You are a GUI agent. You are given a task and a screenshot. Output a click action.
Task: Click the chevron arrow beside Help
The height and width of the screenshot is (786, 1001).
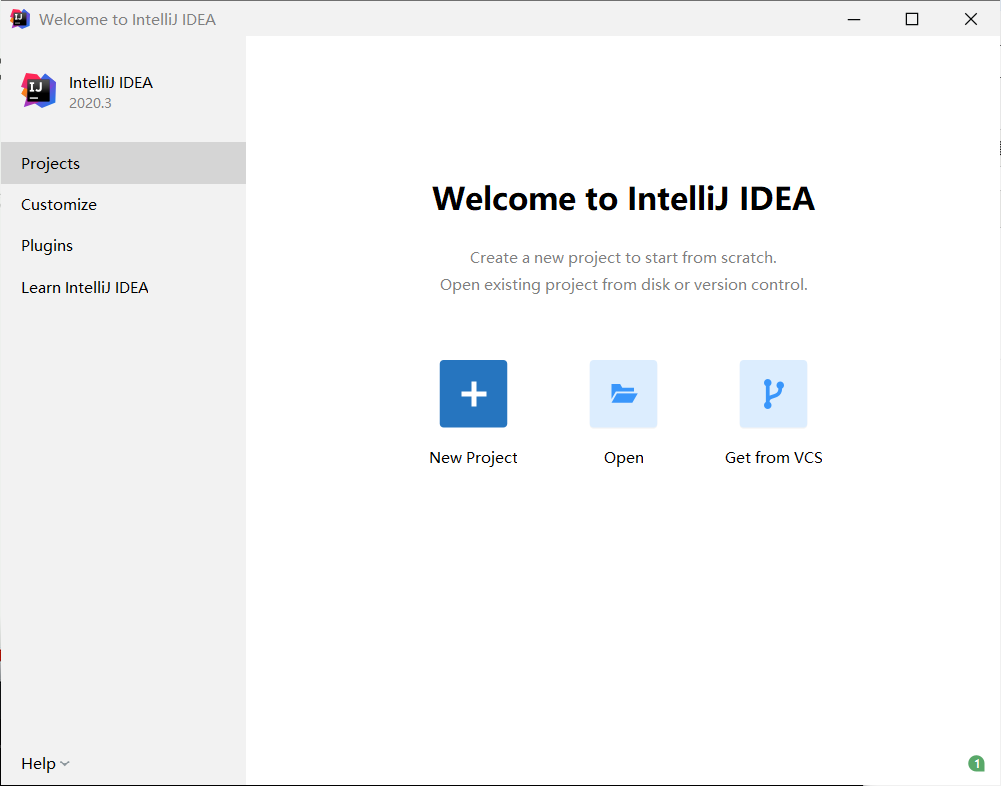tap(64, 764)
